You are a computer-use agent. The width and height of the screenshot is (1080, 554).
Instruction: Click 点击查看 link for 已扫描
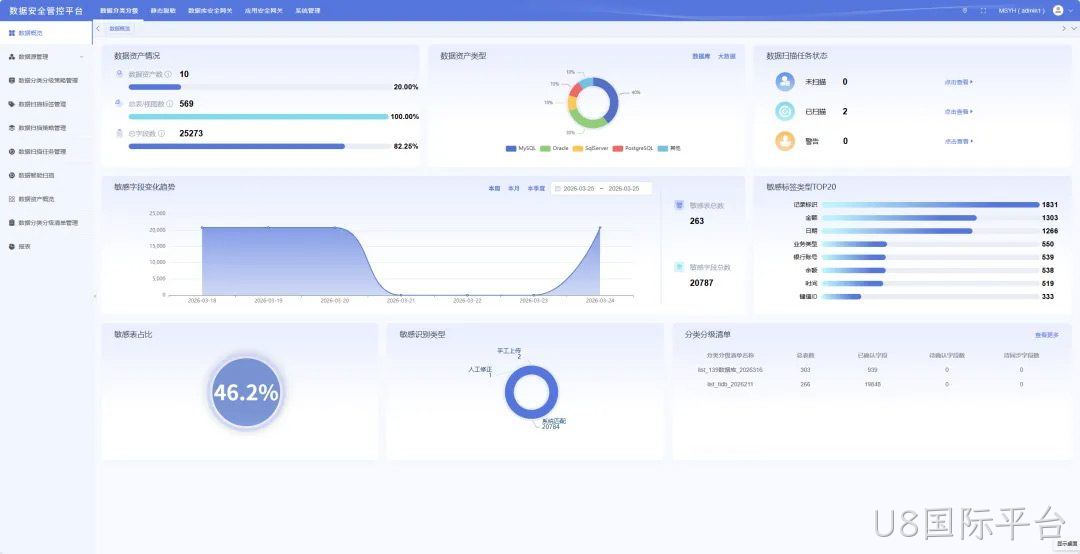[x=959, y=112]
